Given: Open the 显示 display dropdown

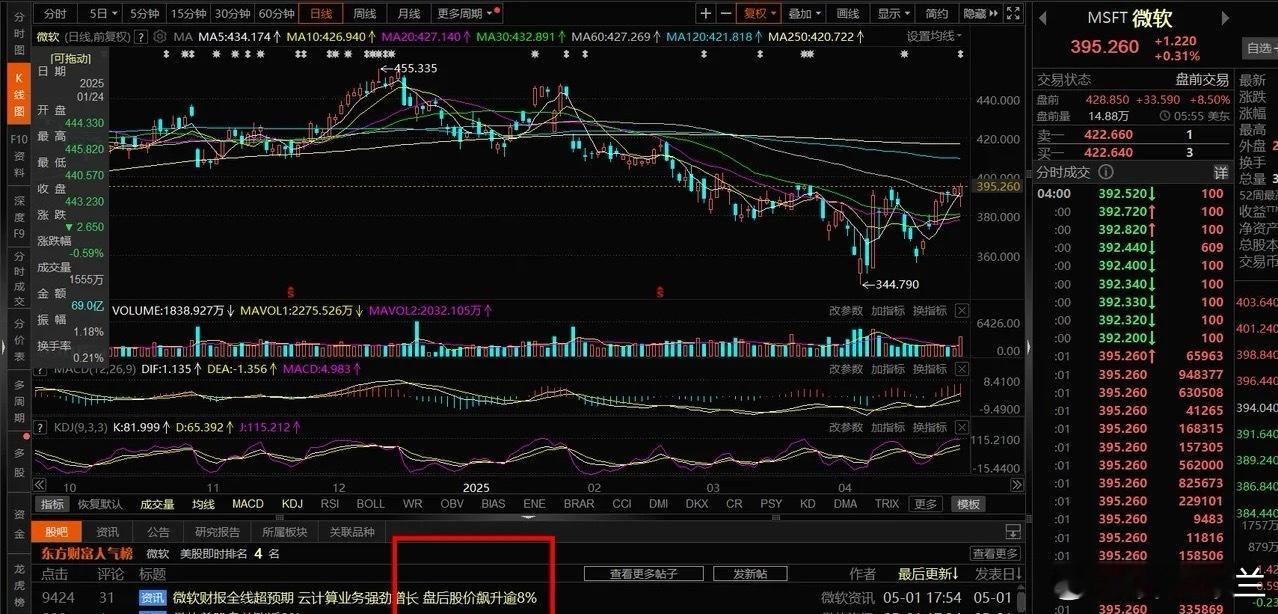Looking at the screenshot, I should pyautogui.click(x=893, y=13).
